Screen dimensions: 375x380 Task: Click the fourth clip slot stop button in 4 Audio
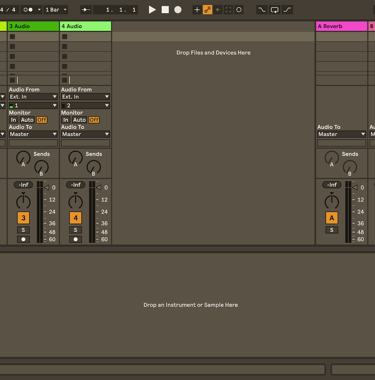(x=65, y=66)
